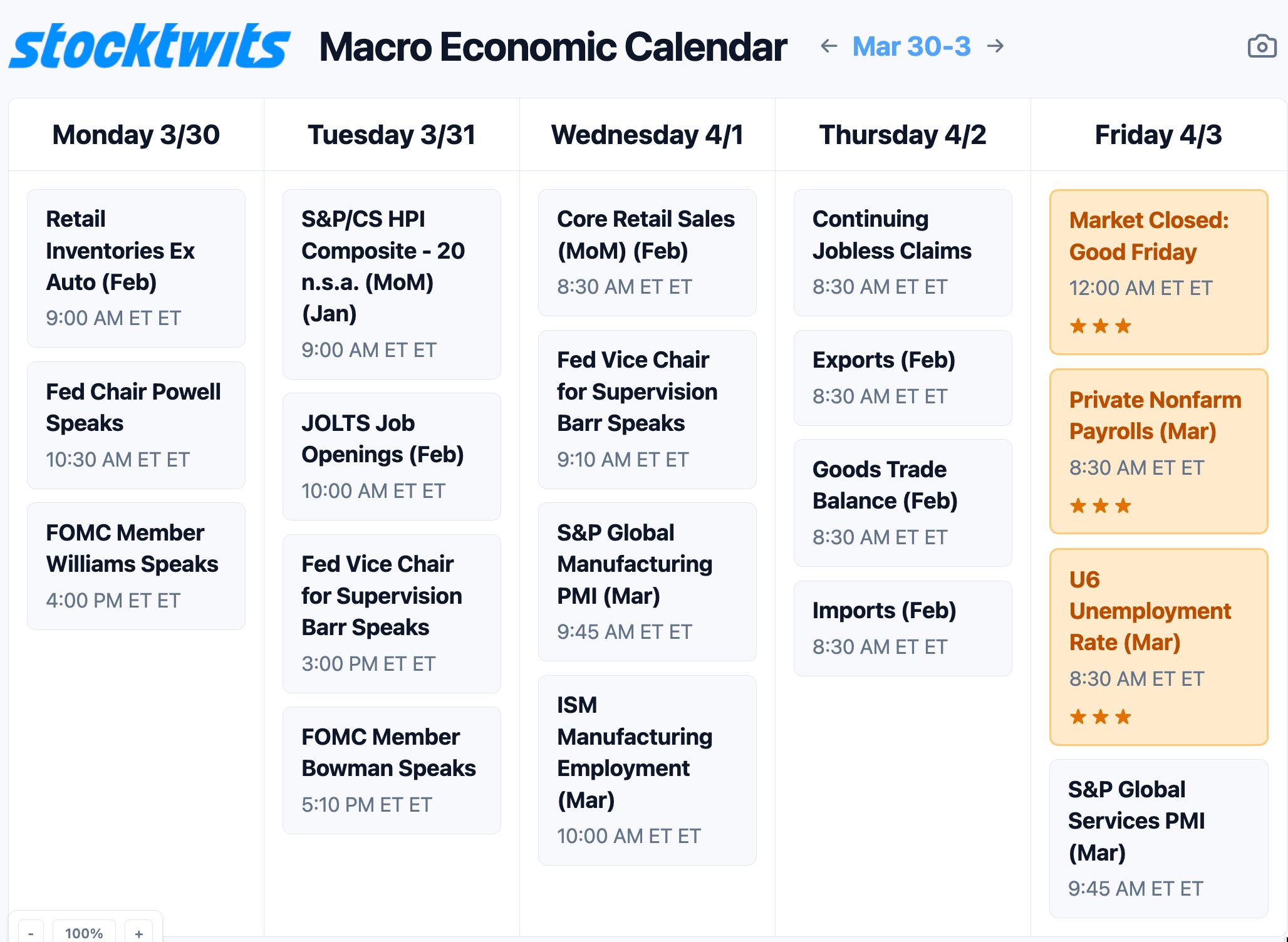Go to previous week with left arrow
The image size is (1288, 942).
pyautogui.click(x=829, y=46)
